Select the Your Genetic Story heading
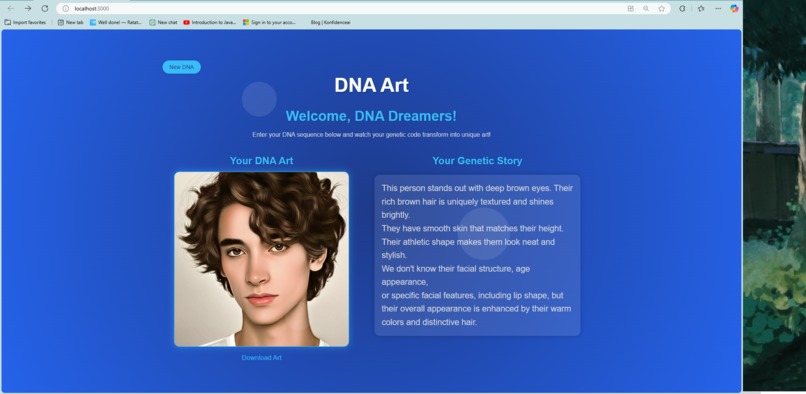Screen dimensions: 806x394 point(477,160)
